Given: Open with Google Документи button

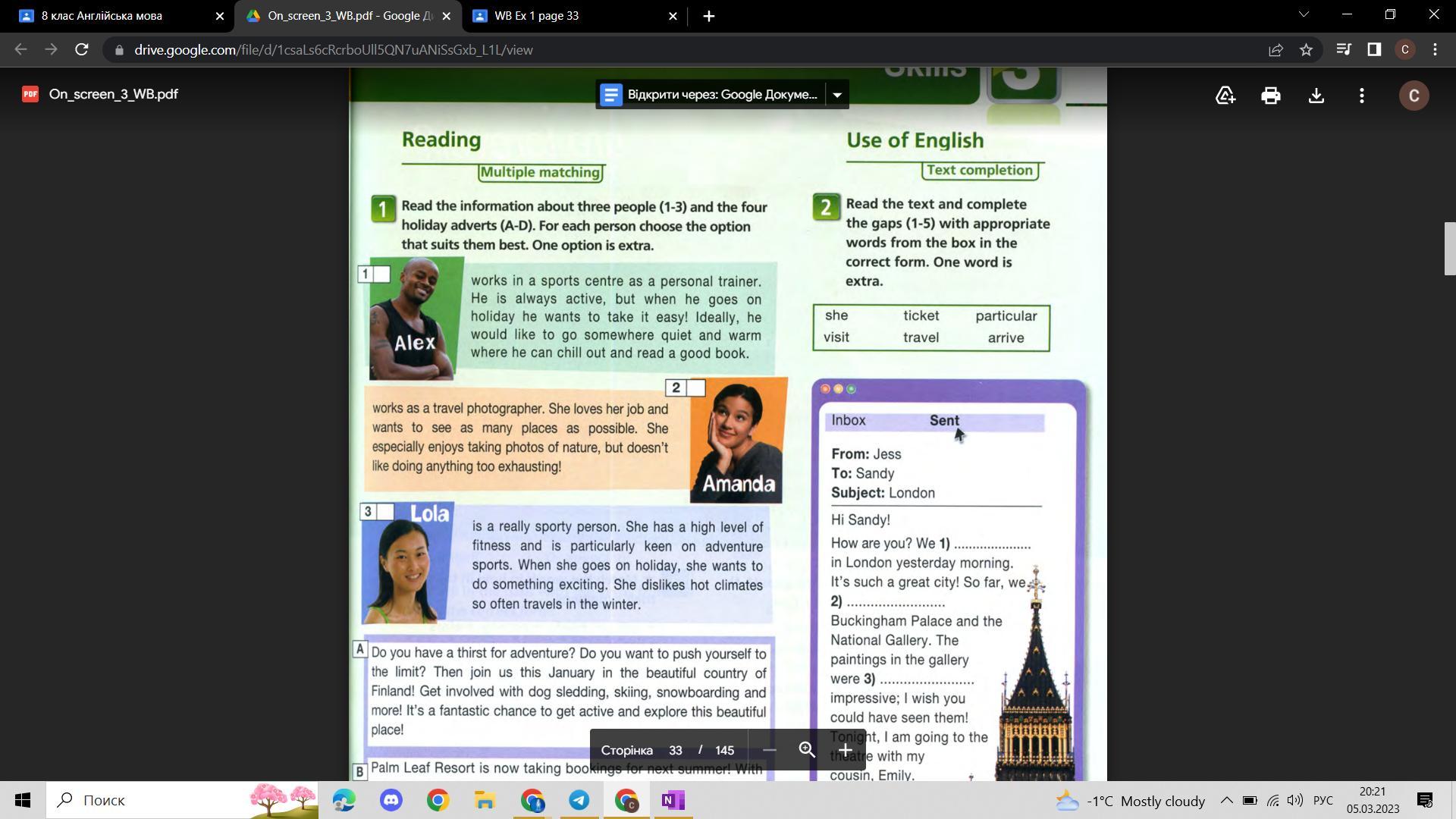Looking at the screenshot, I should [x=709, y=95].
